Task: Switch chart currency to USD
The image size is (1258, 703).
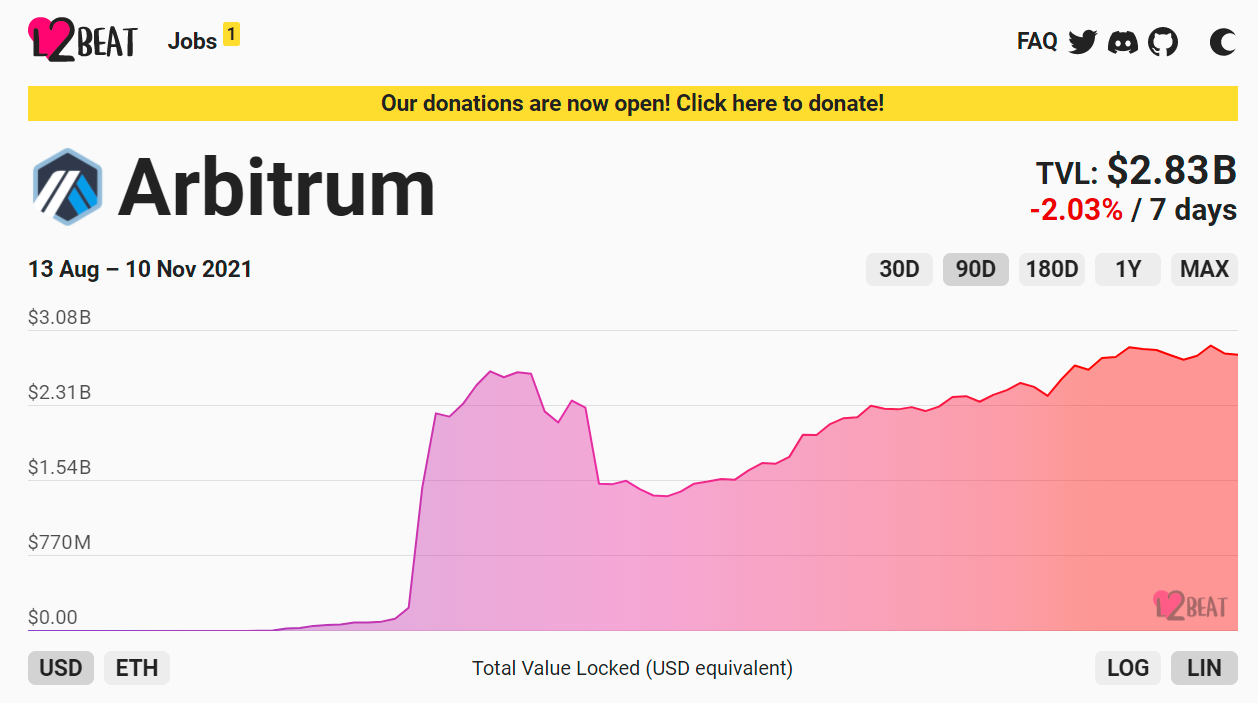Action: (61, 668)
